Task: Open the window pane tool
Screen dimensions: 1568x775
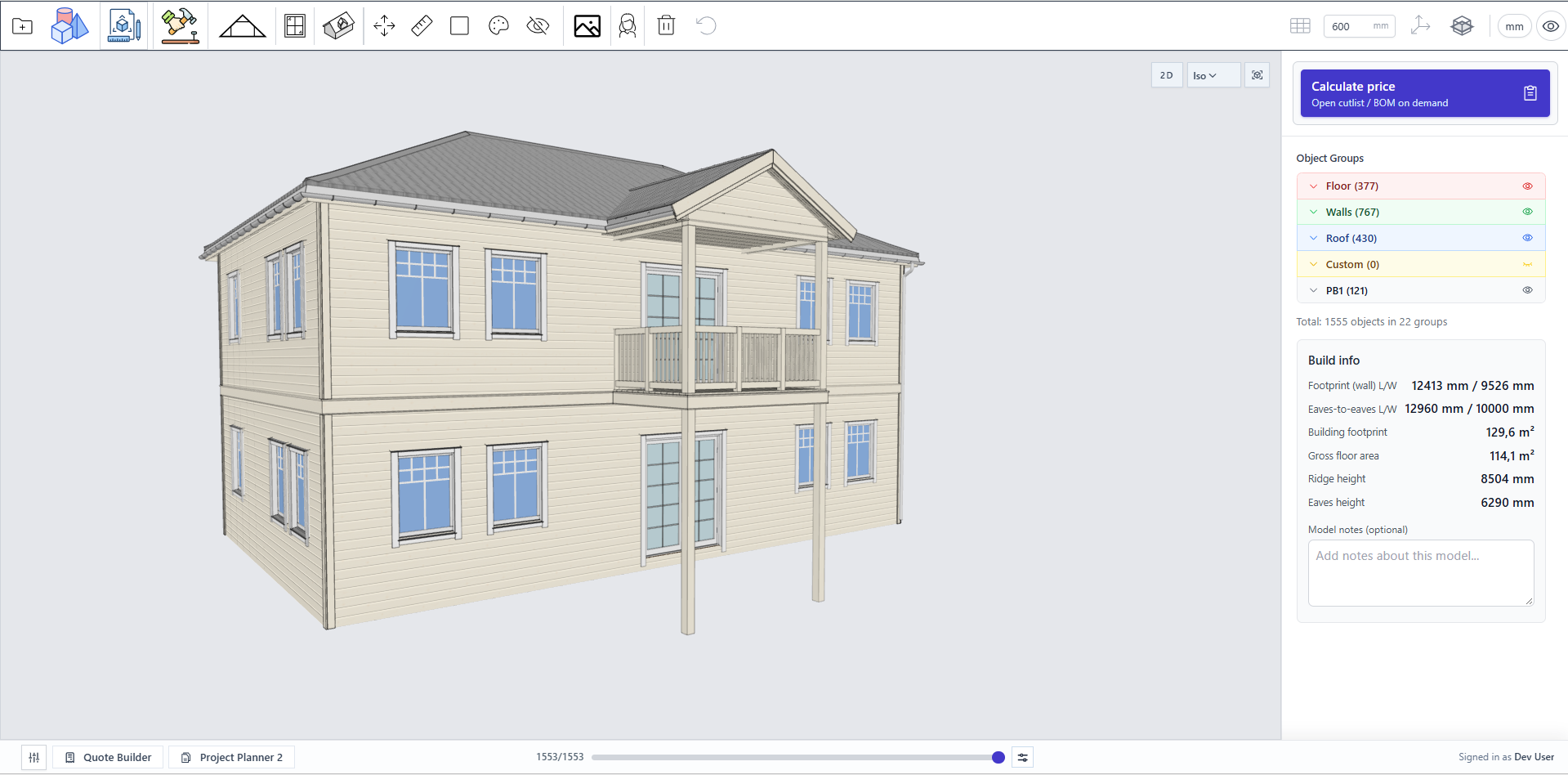Action: (x=295, y=26)
